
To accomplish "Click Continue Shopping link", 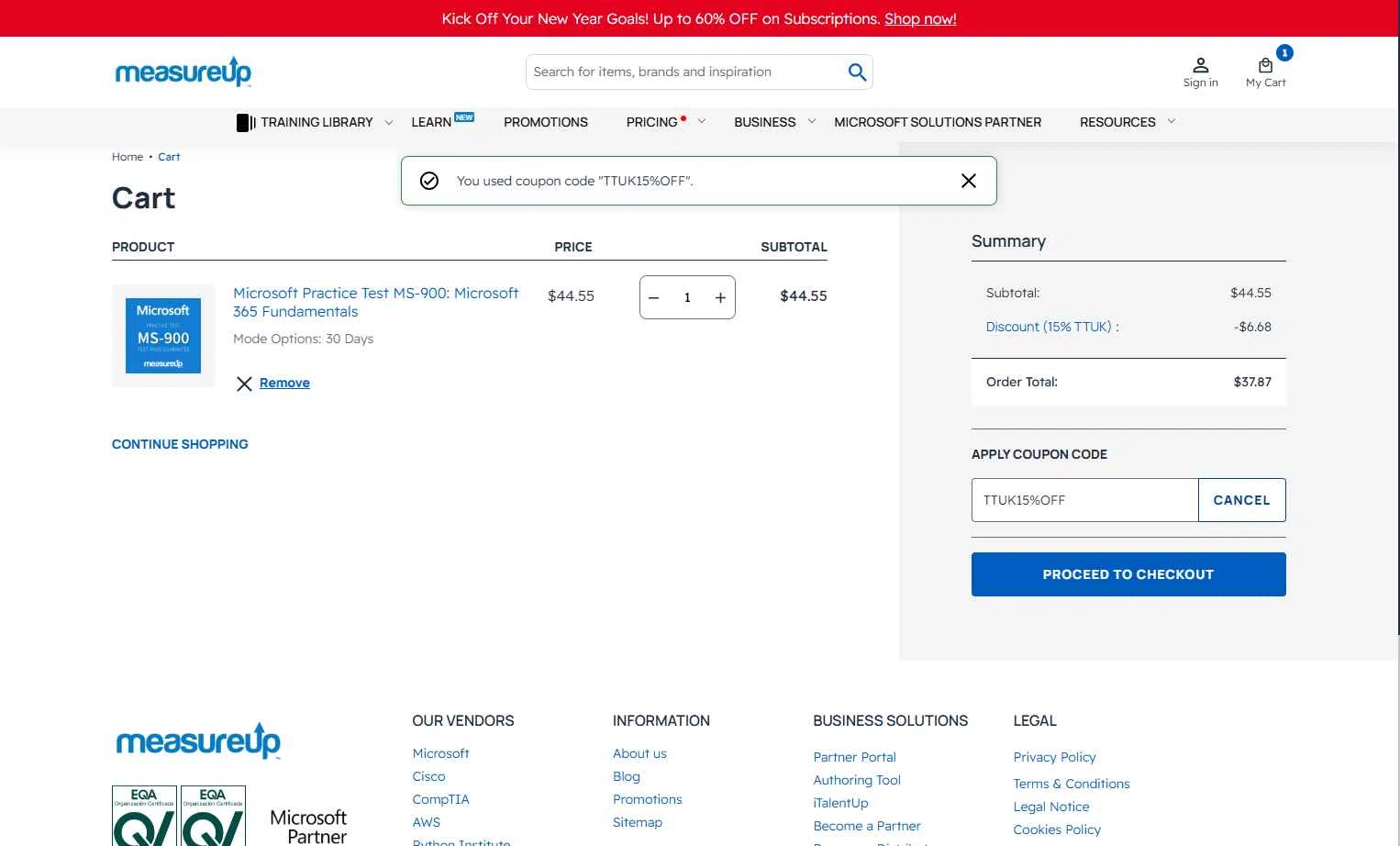I will (180, 444).
